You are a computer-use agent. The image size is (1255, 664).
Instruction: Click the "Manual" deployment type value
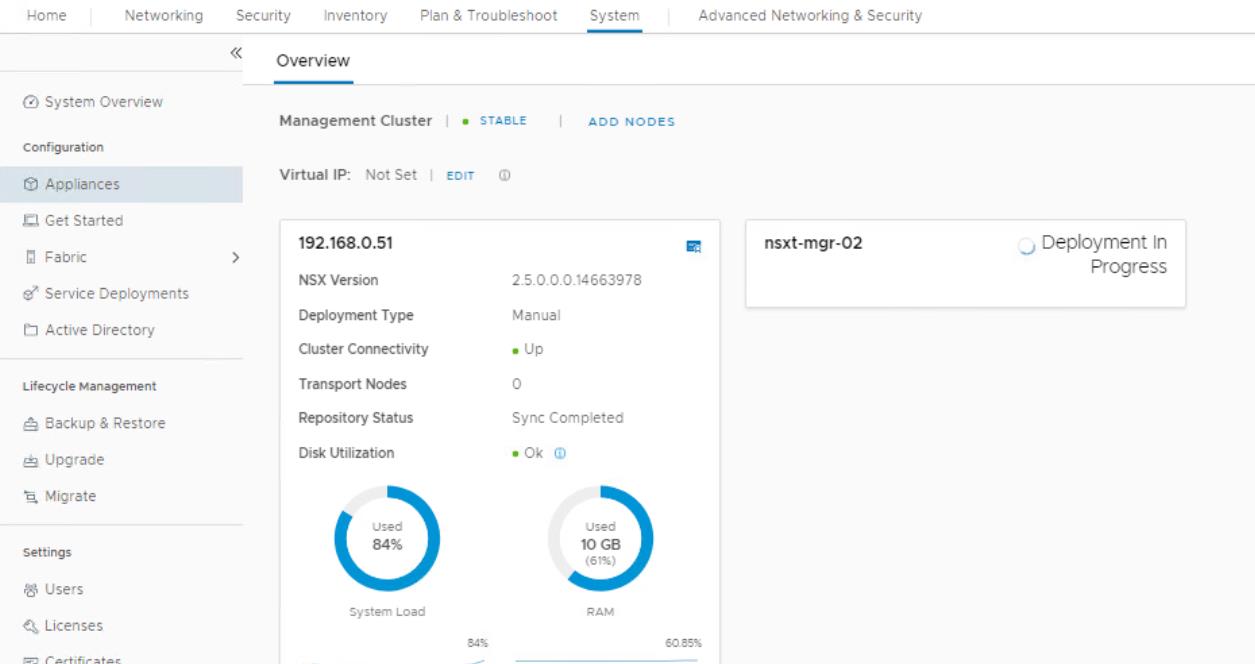537,315
